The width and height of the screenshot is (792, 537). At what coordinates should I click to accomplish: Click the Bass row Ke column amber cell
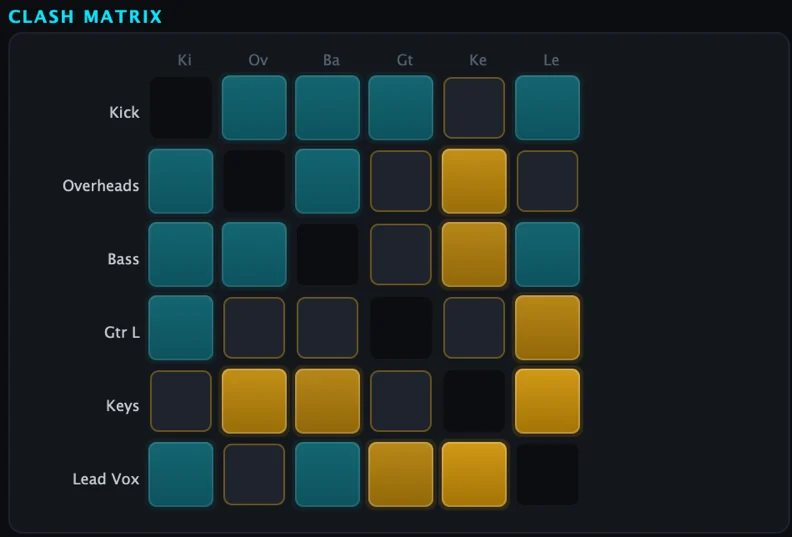pyautogui.click(x=474, y=254)
